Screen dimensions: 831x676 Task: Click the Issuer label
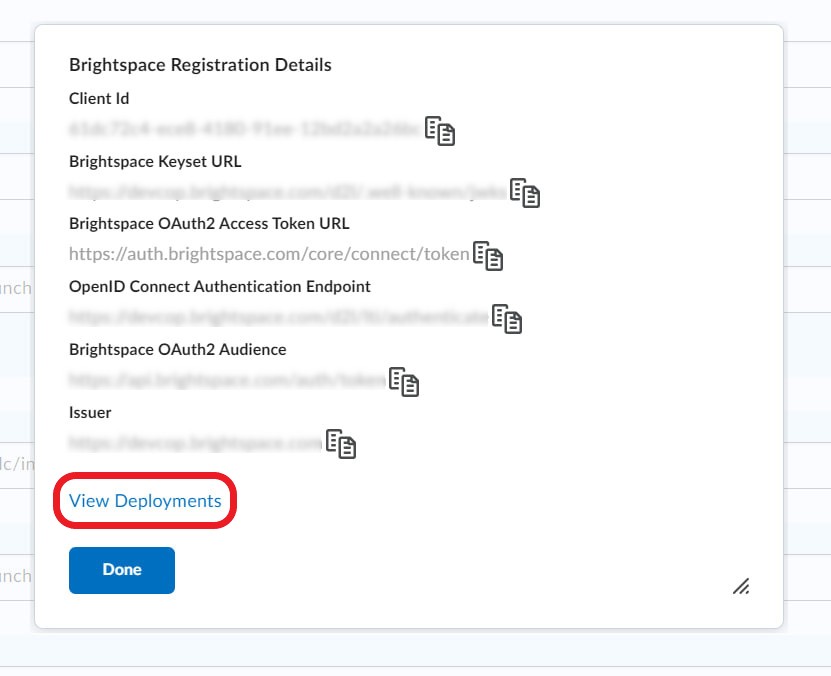point(90,413)
